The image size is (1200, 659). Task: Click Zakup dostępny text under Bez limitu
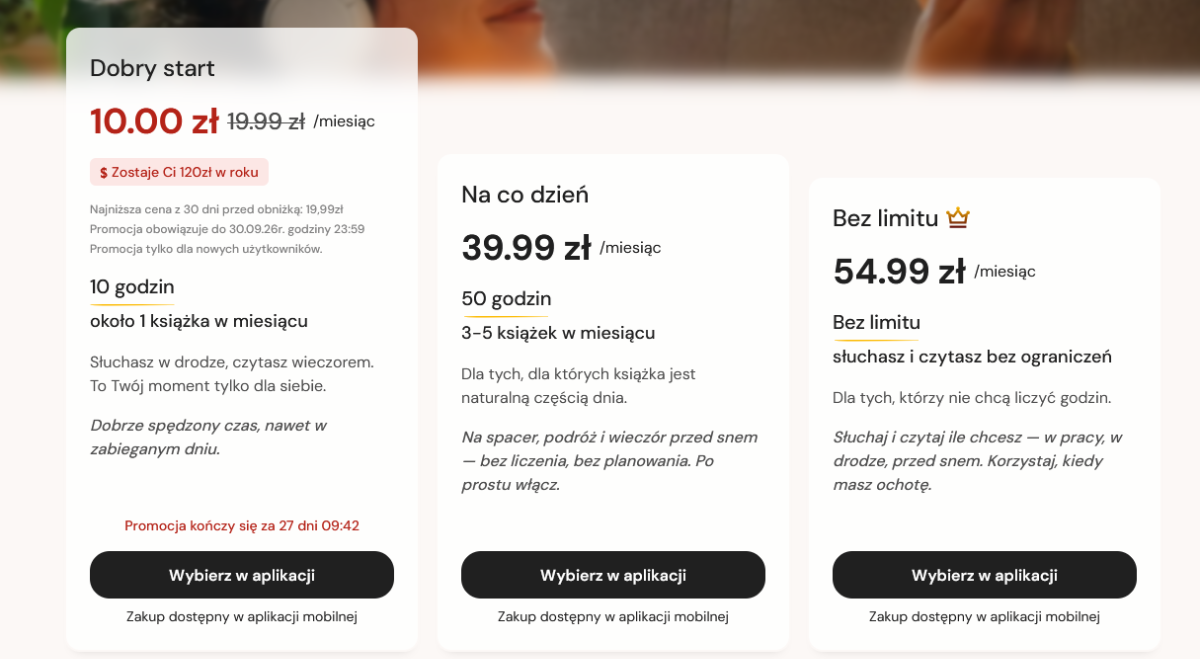point(984,617)
